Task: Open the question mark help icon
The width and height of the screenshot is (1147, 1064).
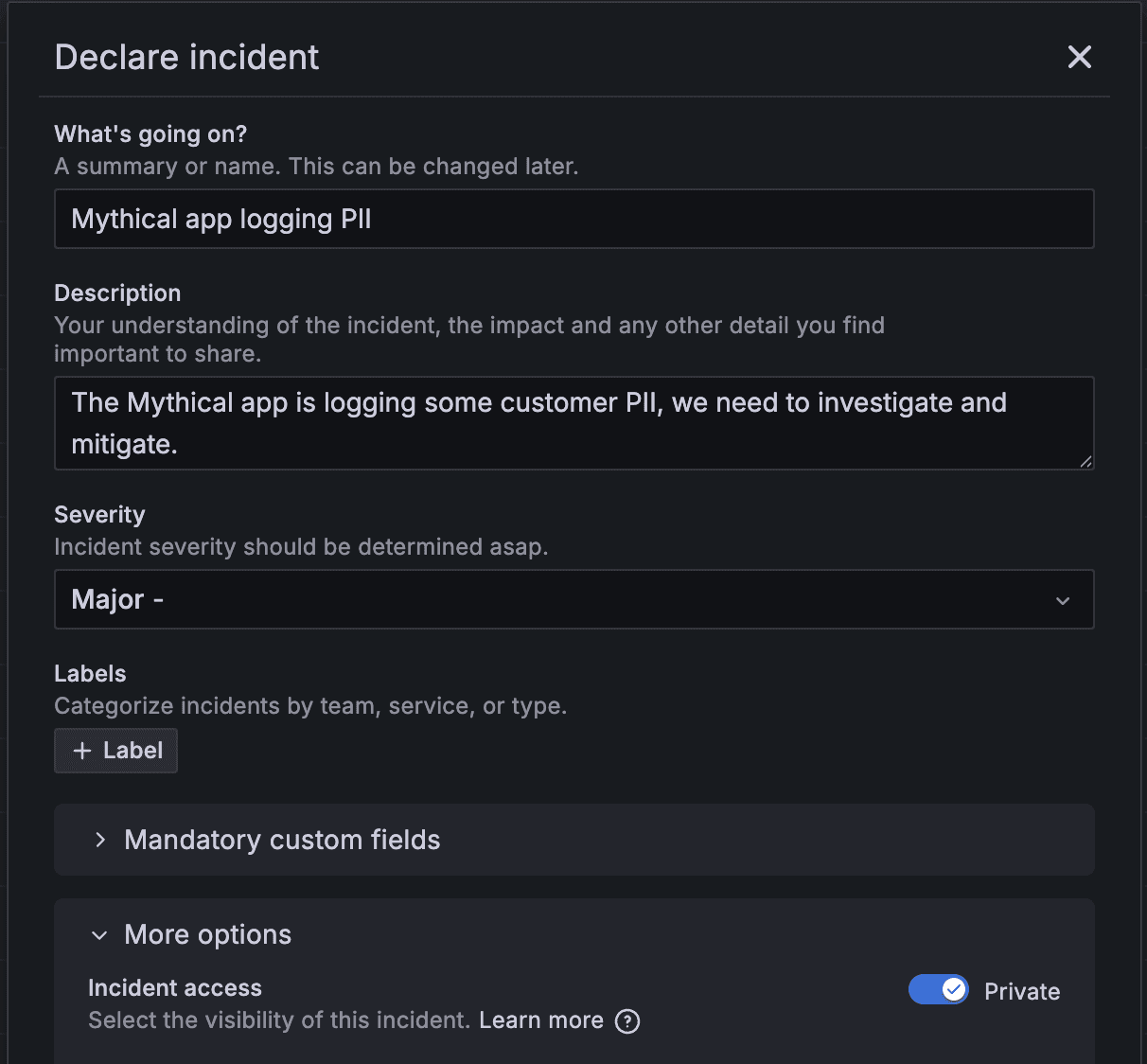Action: (627, 1021)
